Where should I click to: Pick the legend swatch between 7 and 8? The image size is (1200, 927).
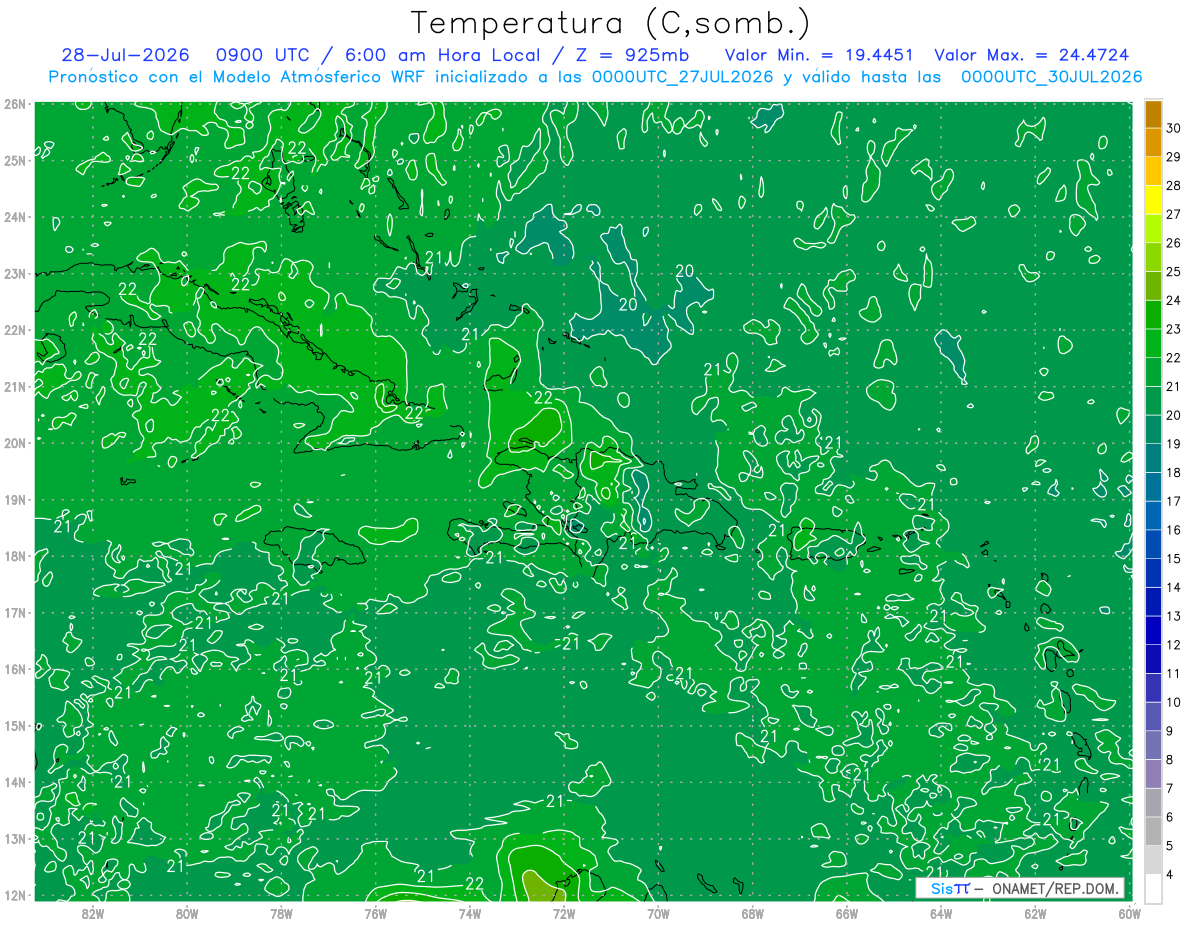(1153, 774)
